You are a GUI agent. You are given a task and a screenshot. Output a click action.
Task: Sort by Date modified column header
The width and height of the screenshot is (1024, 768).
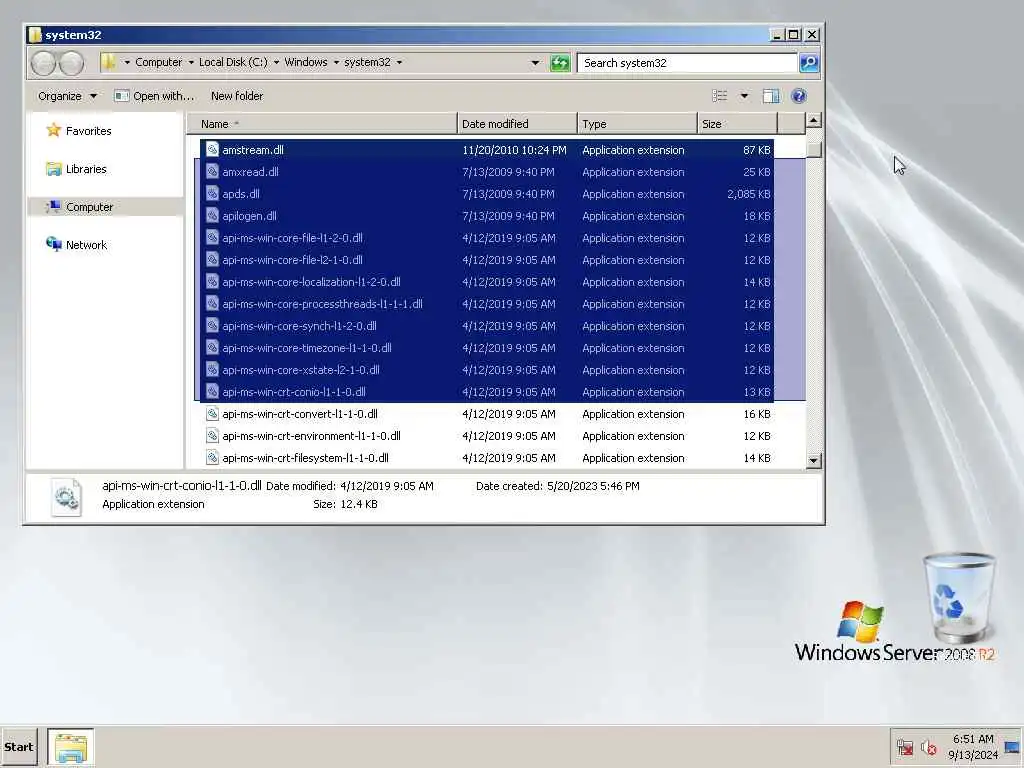(x=517, y=123)
